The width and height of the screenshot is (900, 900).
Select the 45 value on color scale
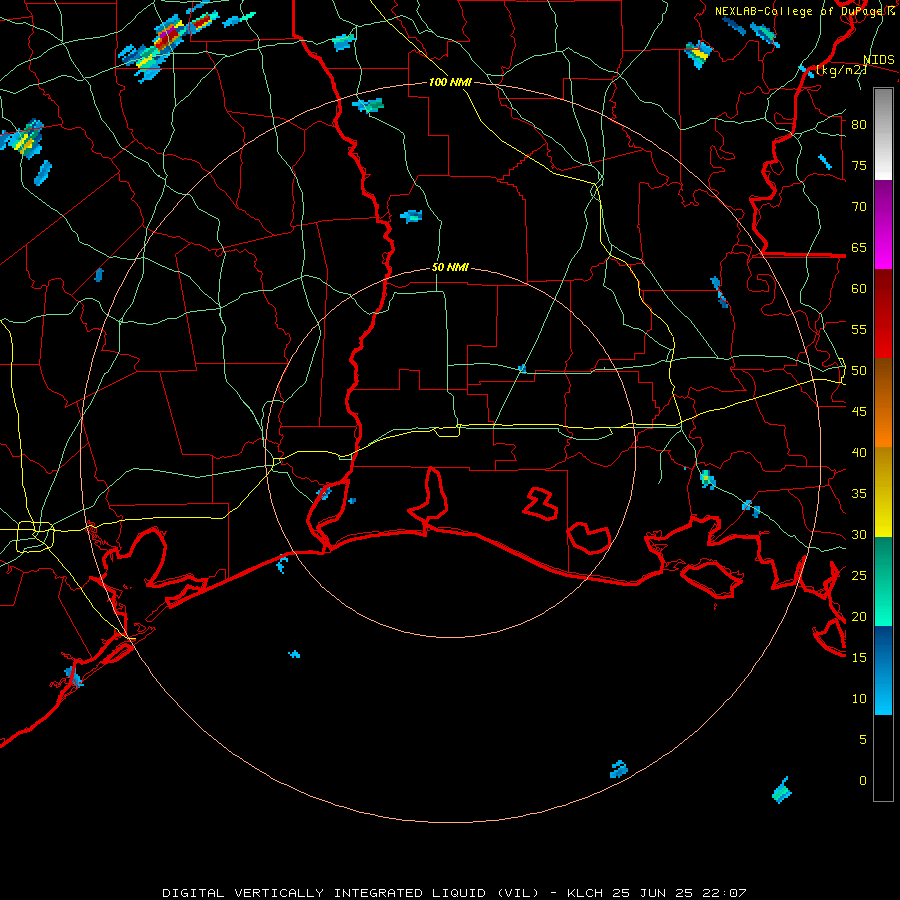(859, 412)
